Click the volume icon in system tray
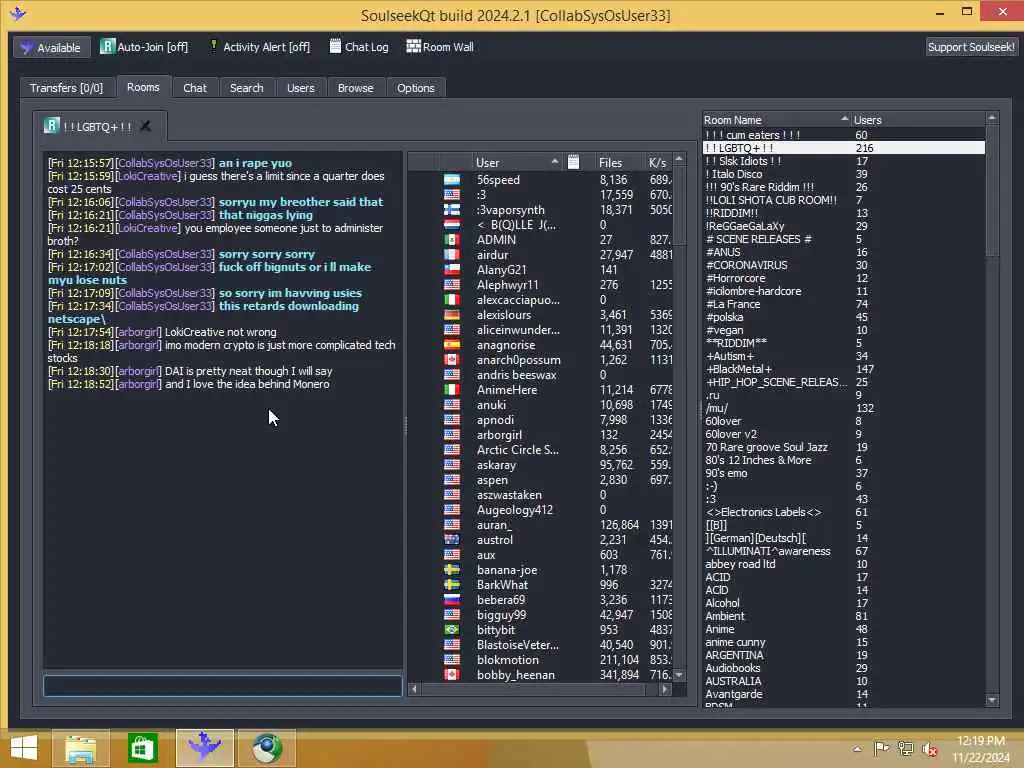 coord(929,749)
